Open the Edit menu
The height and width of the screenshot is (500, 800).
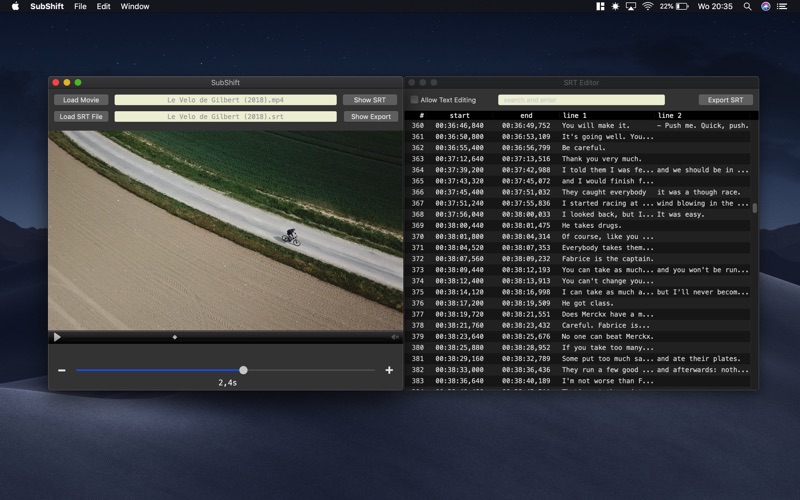[104, 6]
